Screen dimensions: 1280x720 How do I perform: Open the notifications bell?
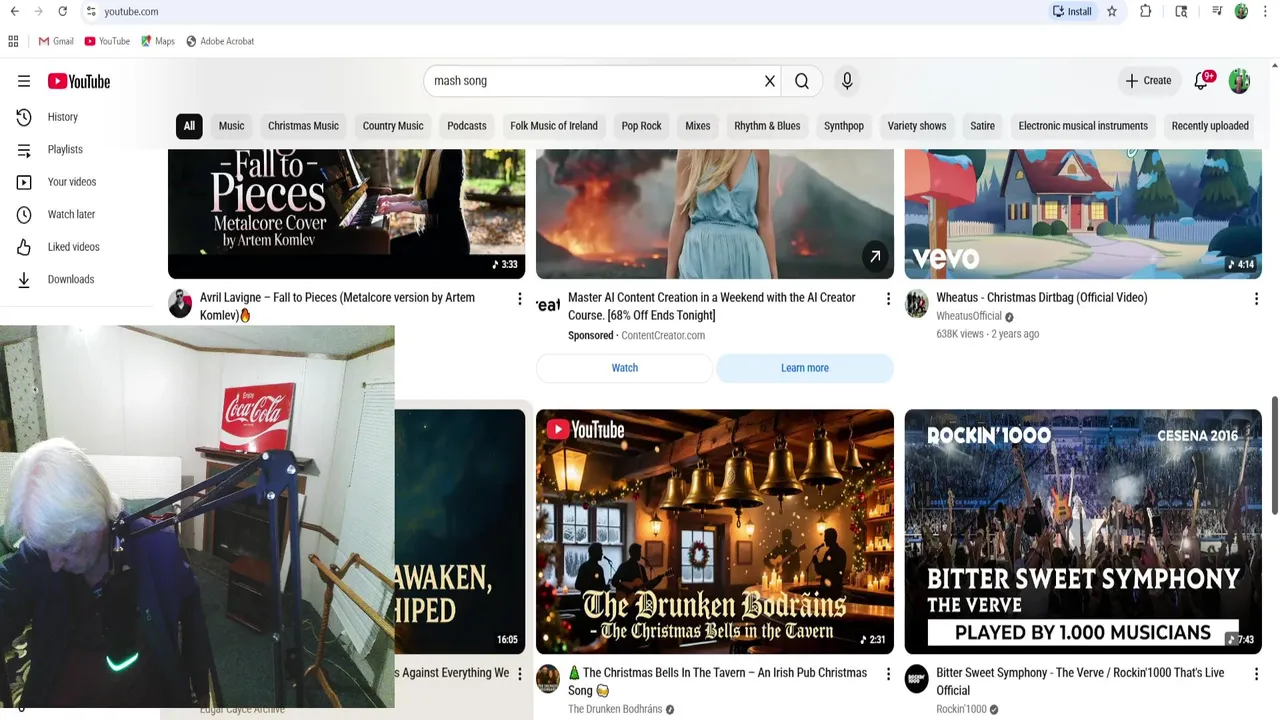click(x=1202, y=81)
